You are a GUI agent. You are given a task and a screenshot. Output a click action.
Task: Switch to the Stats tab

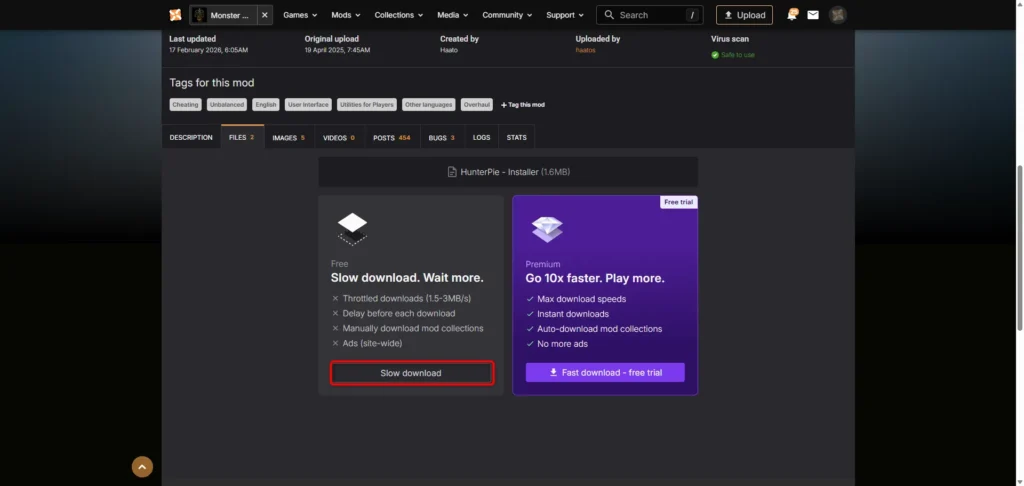[x=517, y=138]
